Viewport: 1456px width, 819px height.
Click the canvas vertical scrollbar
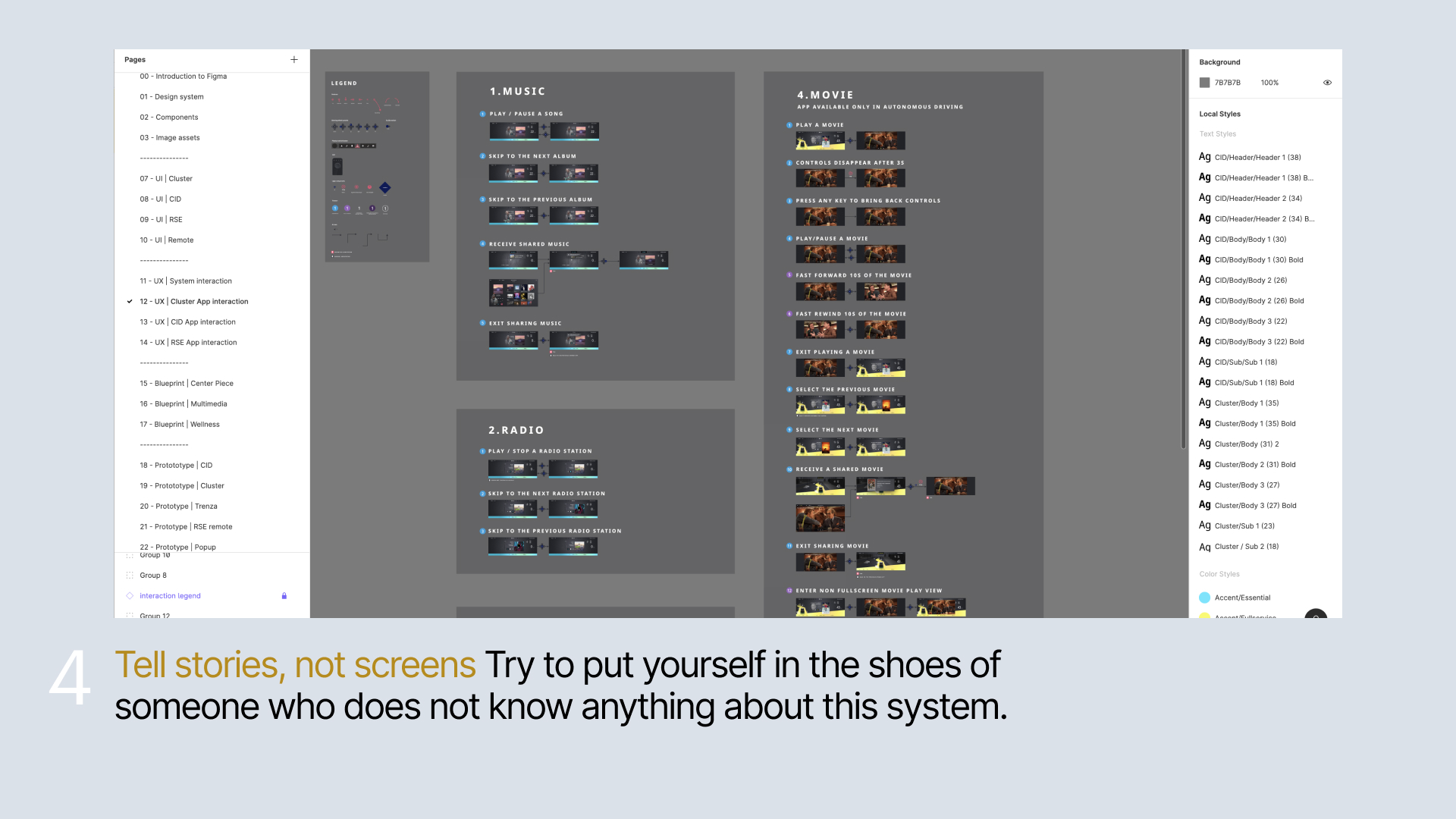click(1183, 250)
